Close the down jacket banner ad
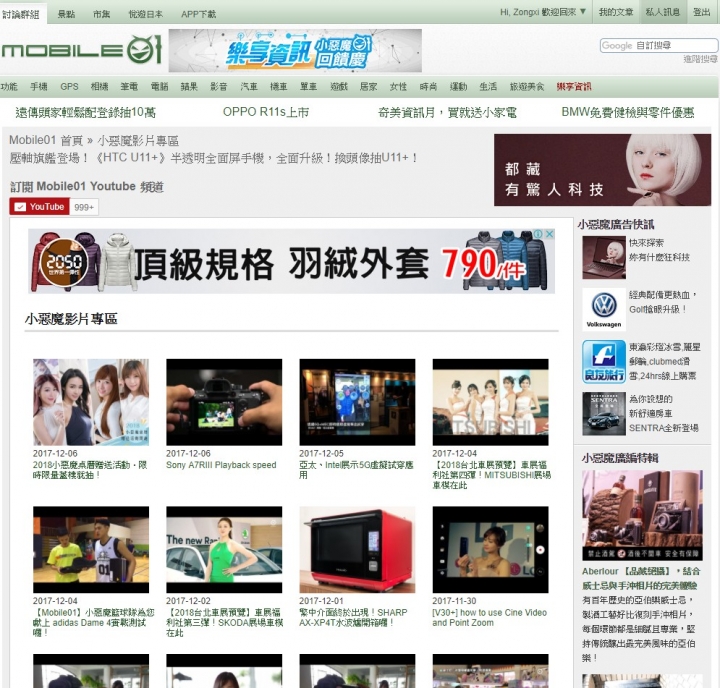Image resolution: width=720 pixels, height=688 pixels. [549, 234]
